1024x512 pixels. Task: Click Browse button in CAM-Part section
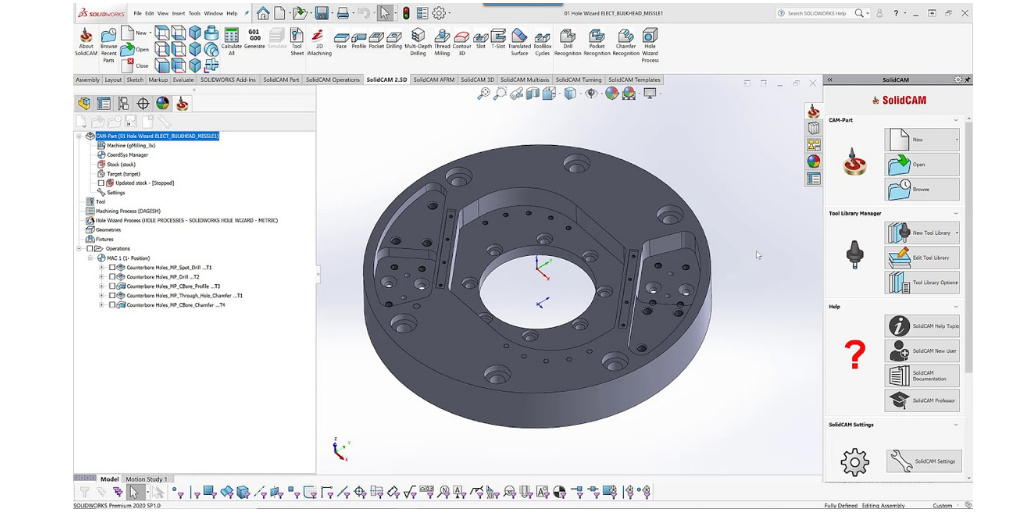coord(922,189)
